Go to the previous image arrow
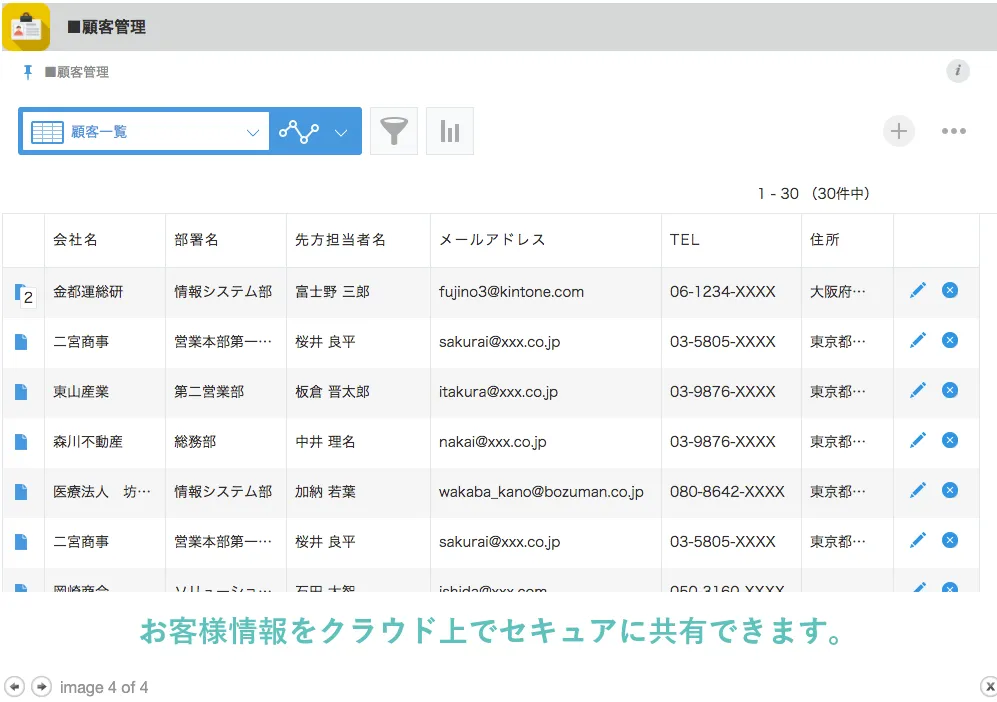The width and height of the screenshot is (997, 702). (15, 686)
